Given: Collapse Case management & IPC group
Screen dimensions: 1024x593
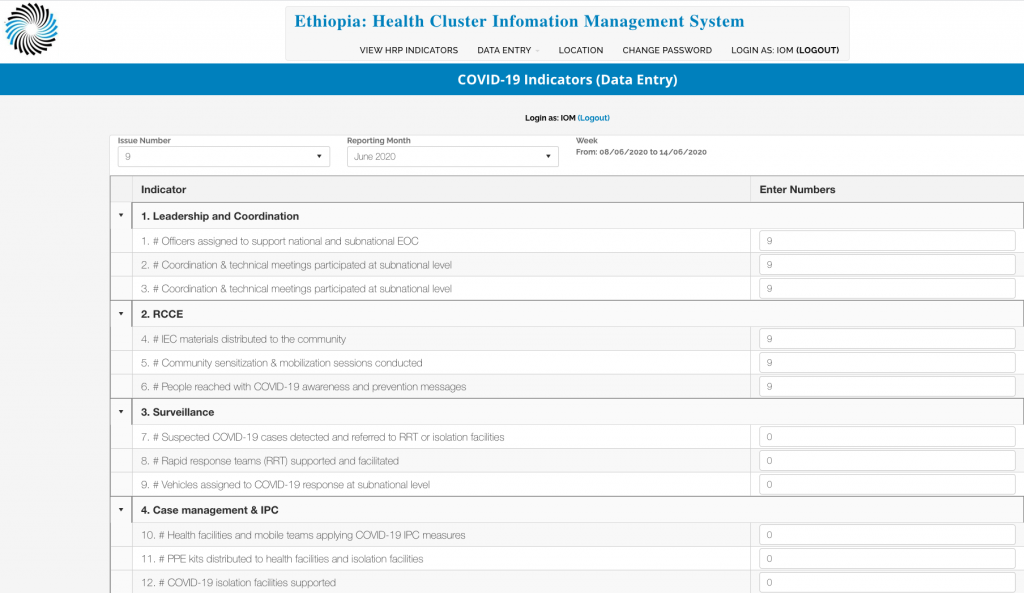Looking at the screenshot, I should (x=121, y=509).
